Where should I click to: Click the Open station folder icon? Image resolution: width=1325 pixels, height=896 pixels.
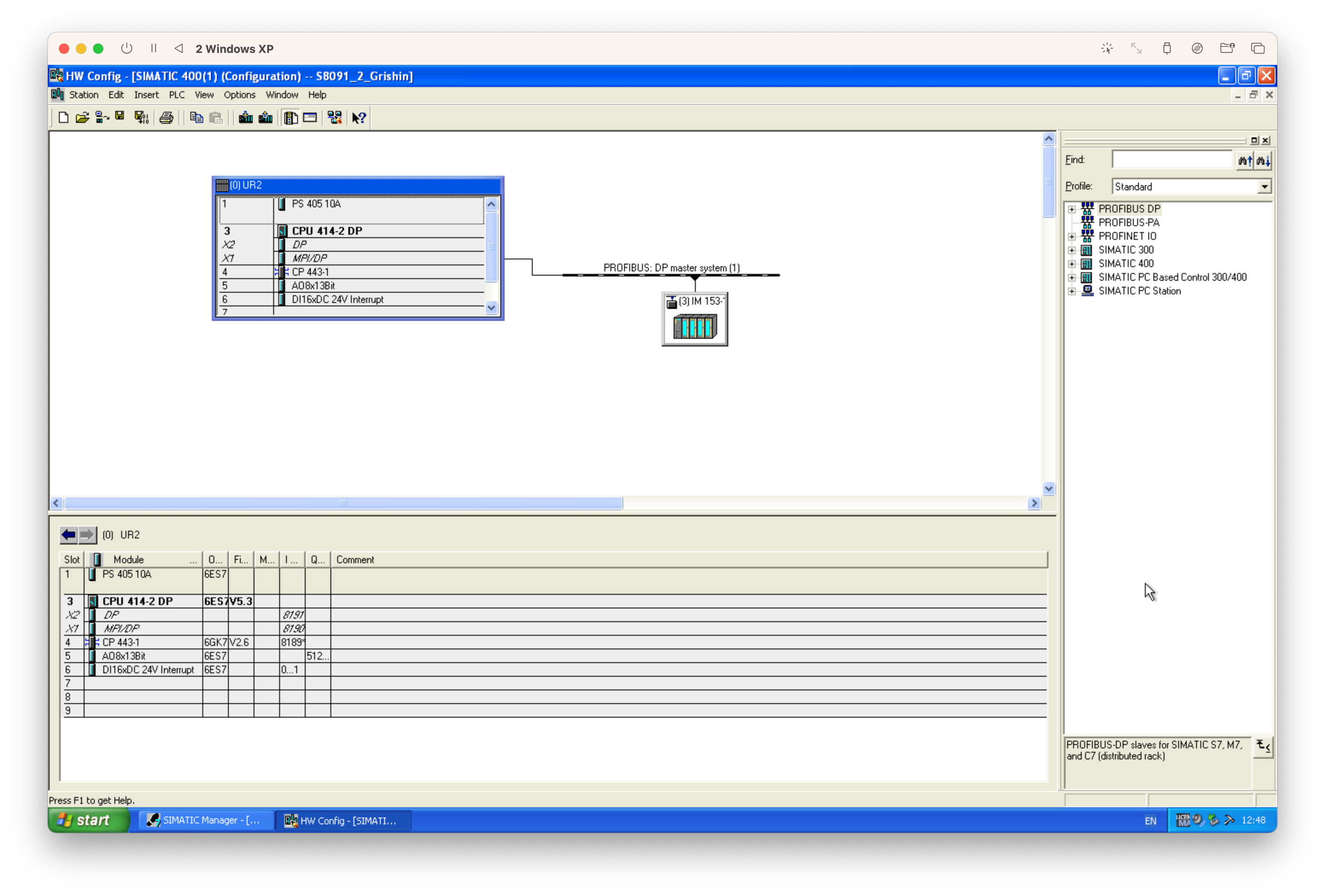[83, 118]
